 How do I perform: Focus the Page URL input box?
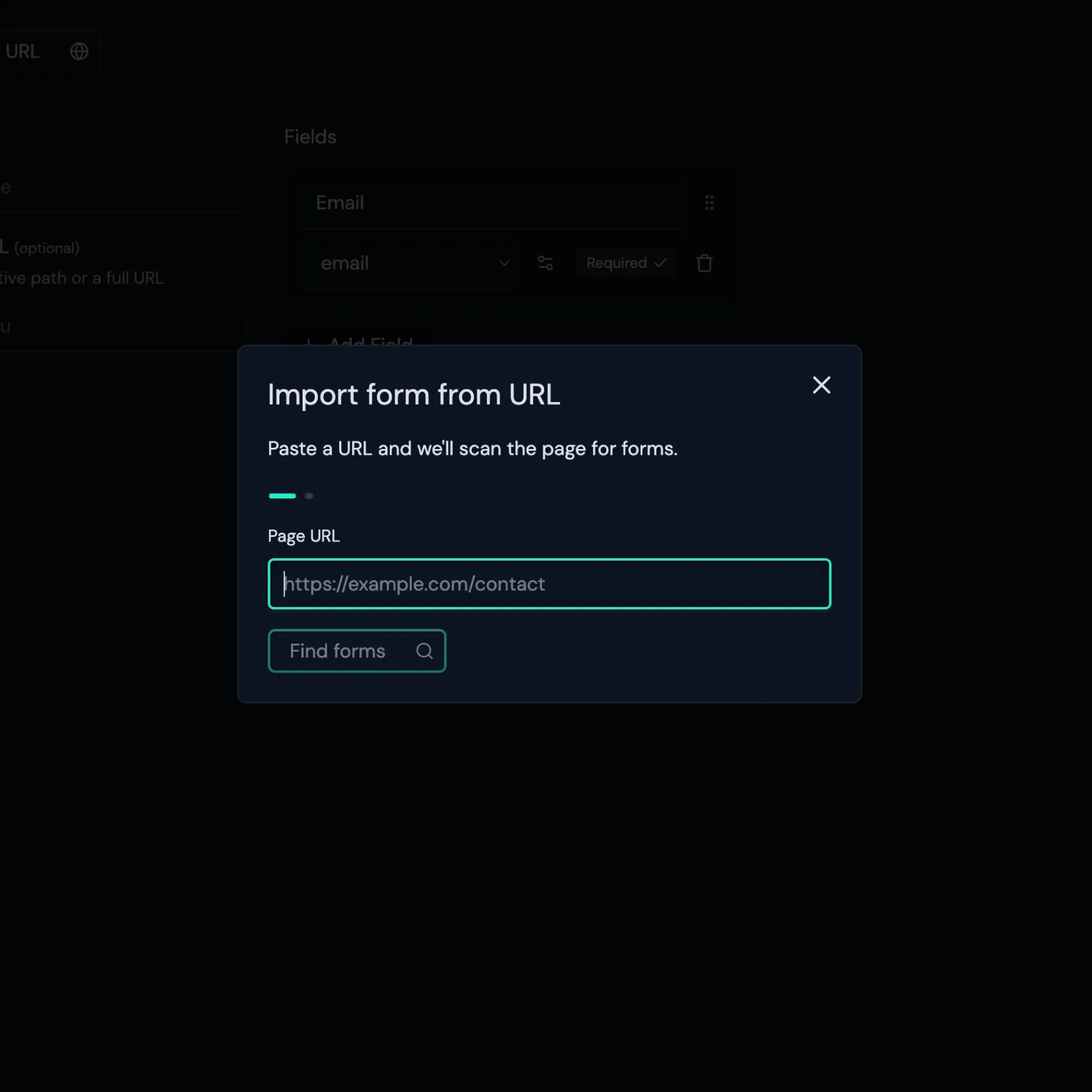tap(549, 584)
